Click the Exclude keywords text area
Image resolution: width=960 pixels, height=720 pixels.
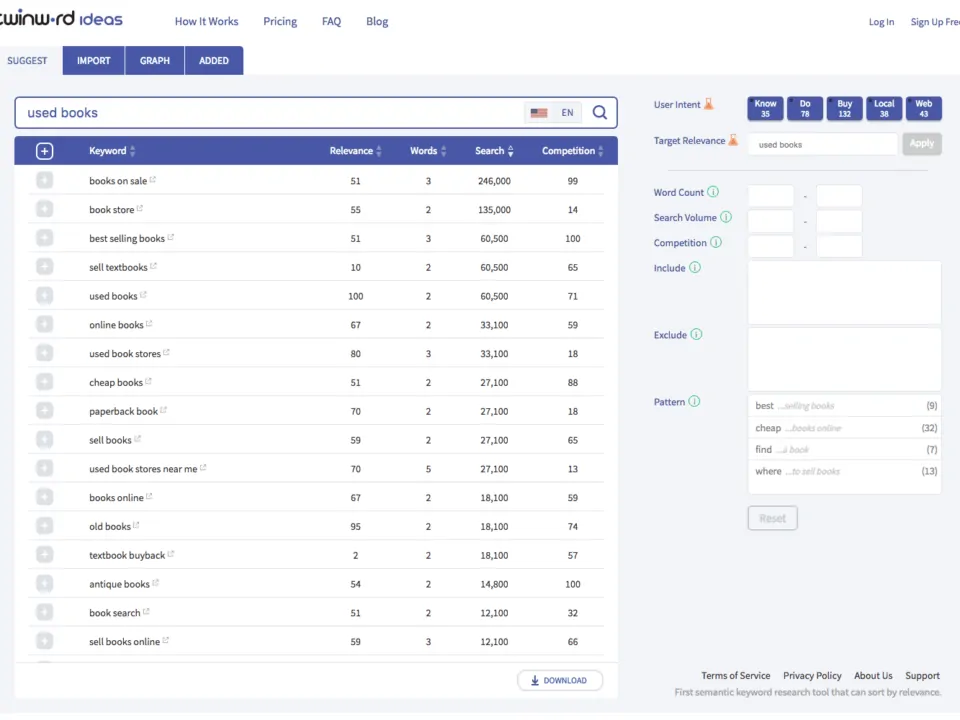(844, 359)
